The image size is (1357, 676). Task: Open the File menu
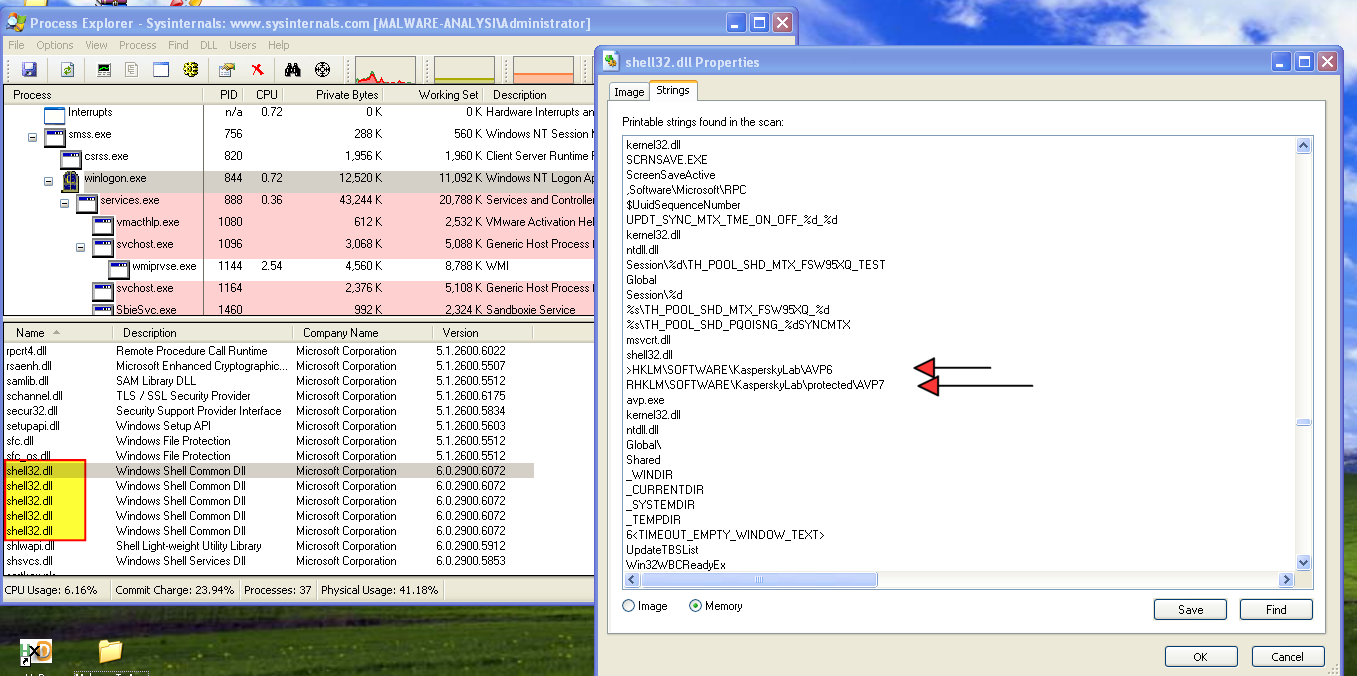click(17, 45)
